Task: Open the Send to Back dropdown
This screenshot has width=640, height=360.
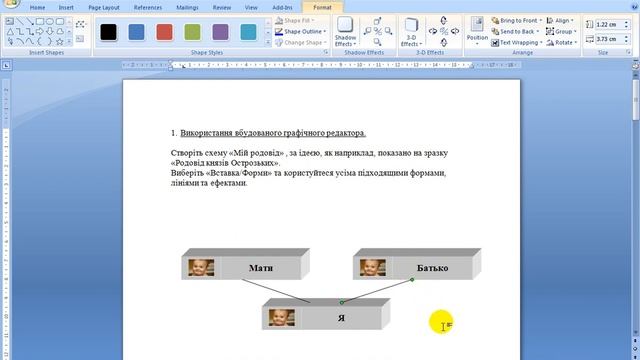Action: tap(515, 31)
